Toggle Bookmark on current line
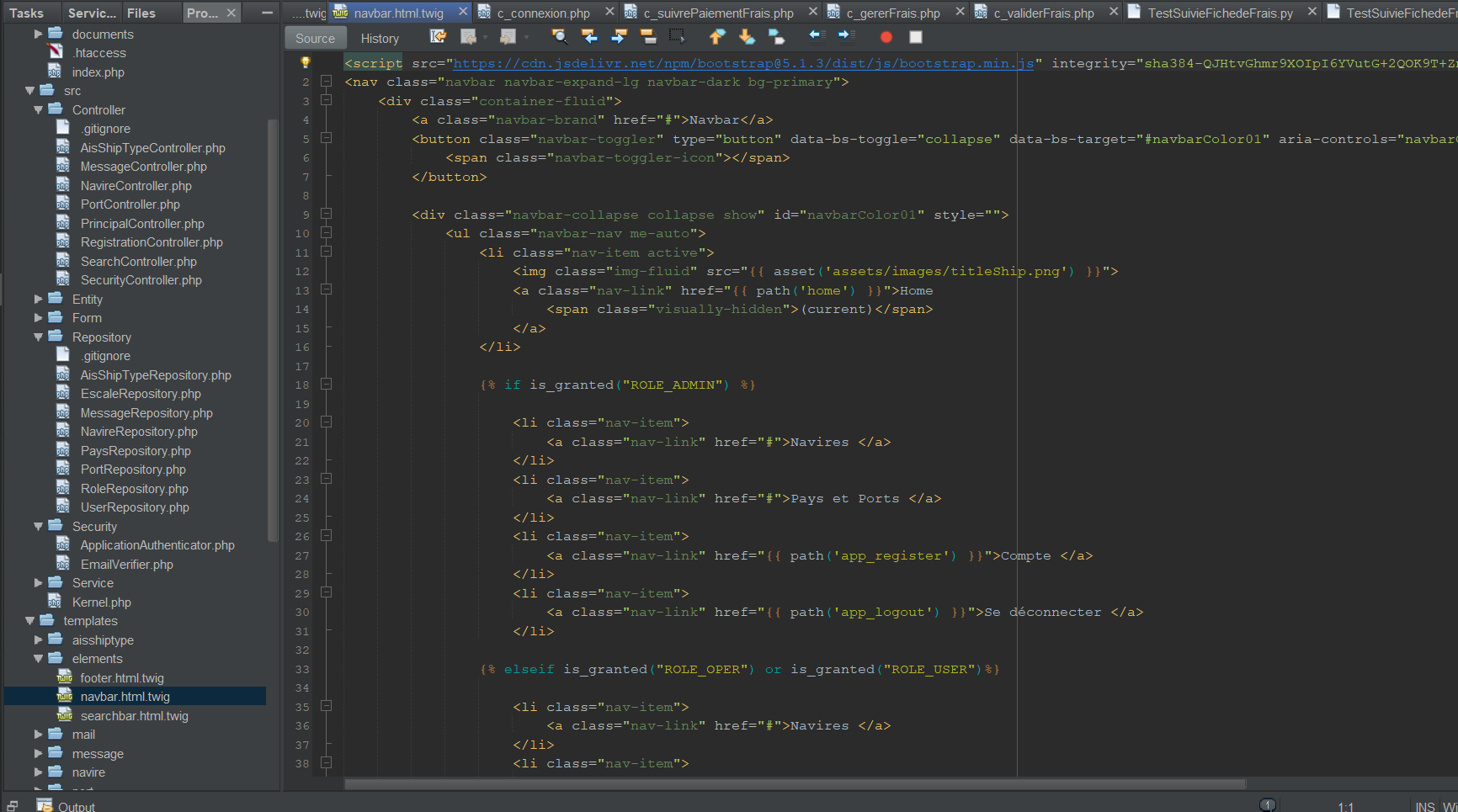1458x812 pixels. click(776, 37)
